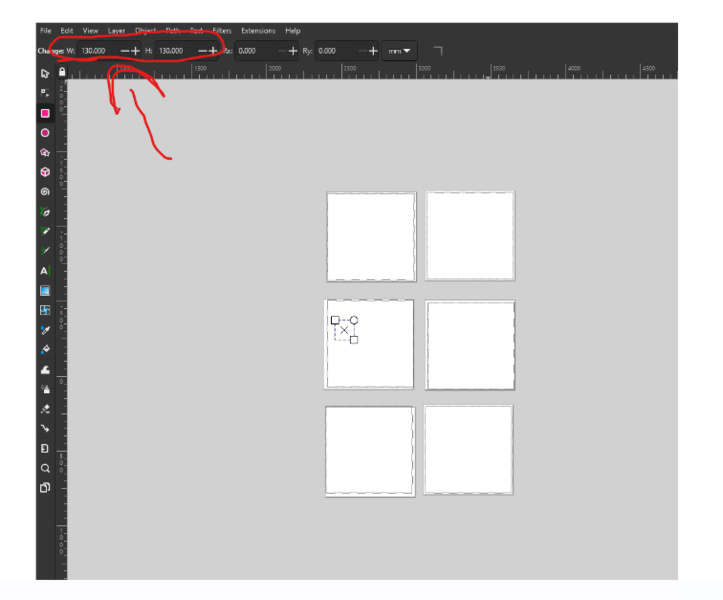Select the Calligraphy tool

click(45, 251)
